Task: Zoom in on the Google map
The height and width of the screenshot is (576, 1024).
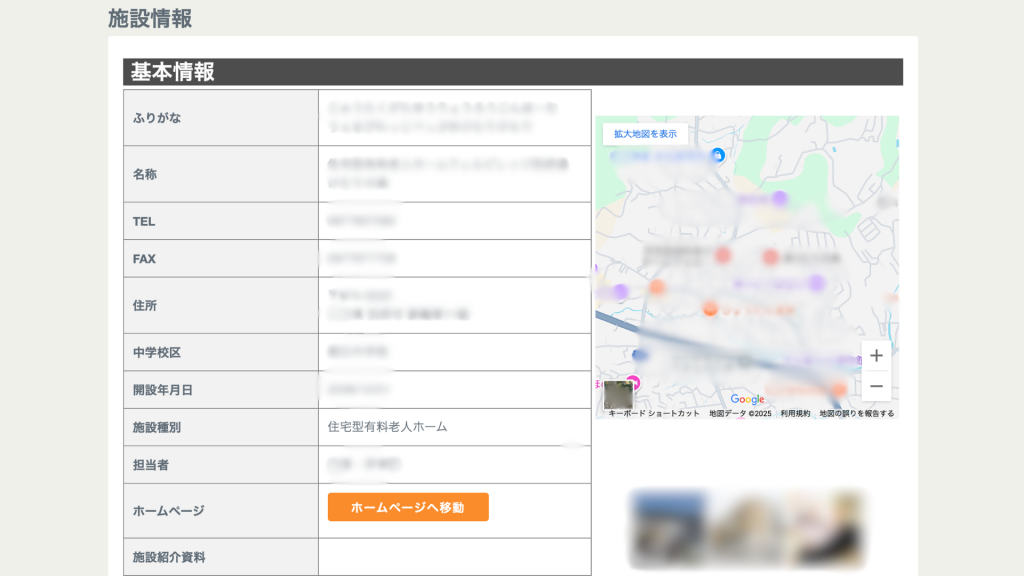Action: pyautogui.click(x=876, y=356)
